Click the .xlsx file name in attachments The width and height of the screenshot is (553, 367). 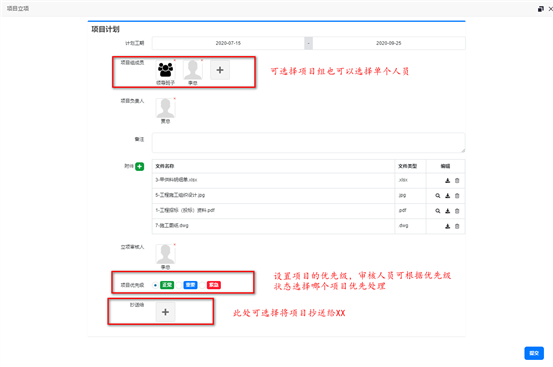pos(176,180)
